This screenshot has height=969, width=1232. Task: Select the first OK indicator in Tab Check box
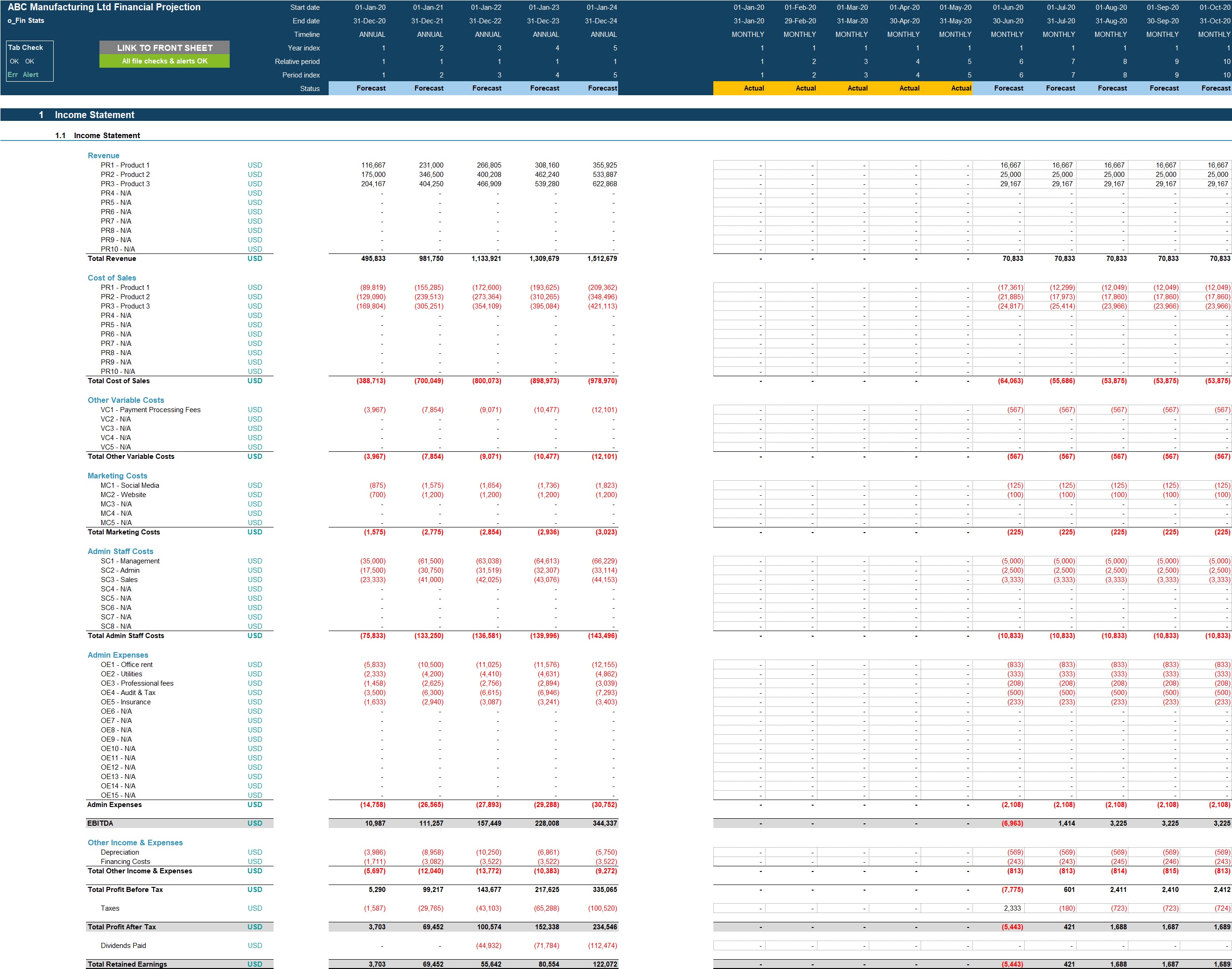click(15, 61)
